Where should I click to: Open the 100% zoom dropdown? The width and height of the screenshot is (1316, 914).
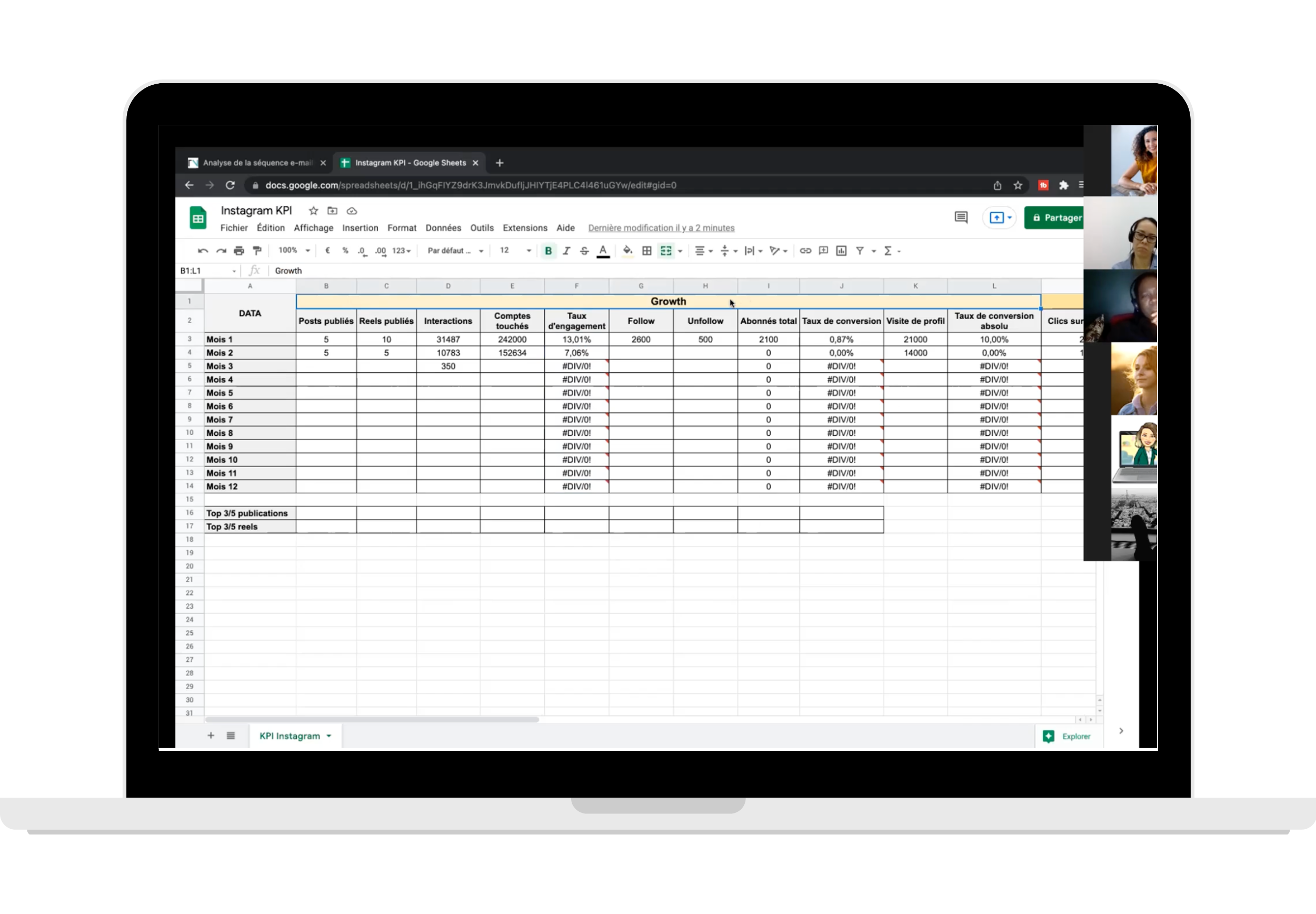click(294, 251)
